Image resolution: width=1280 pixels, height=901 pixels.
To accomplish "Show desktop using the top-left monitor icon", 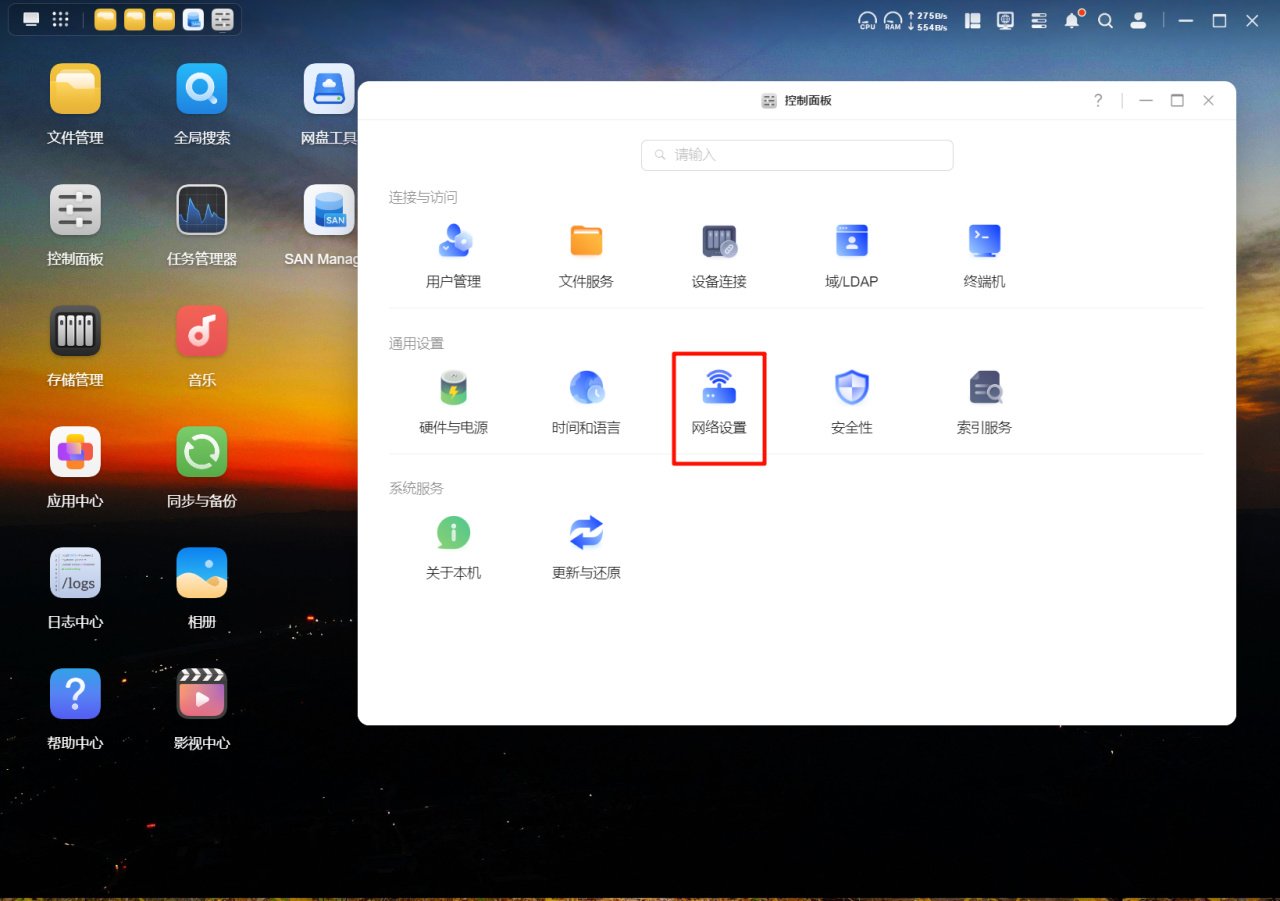I will pos(31,19).
